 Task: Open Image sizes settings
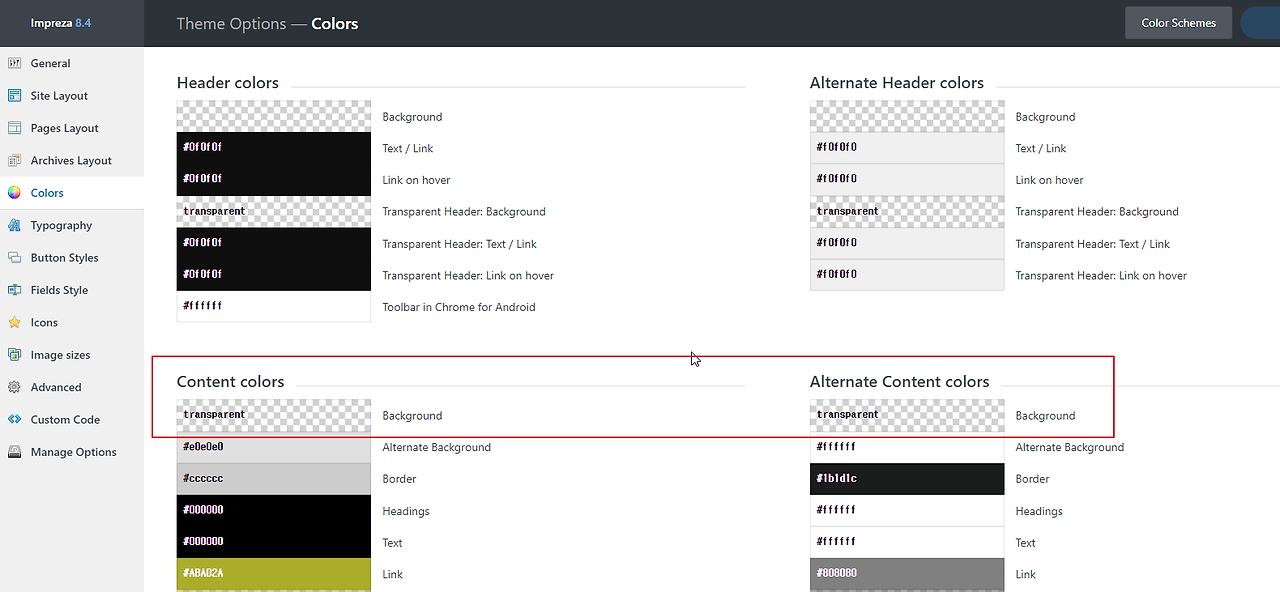[x=72, y=355]
